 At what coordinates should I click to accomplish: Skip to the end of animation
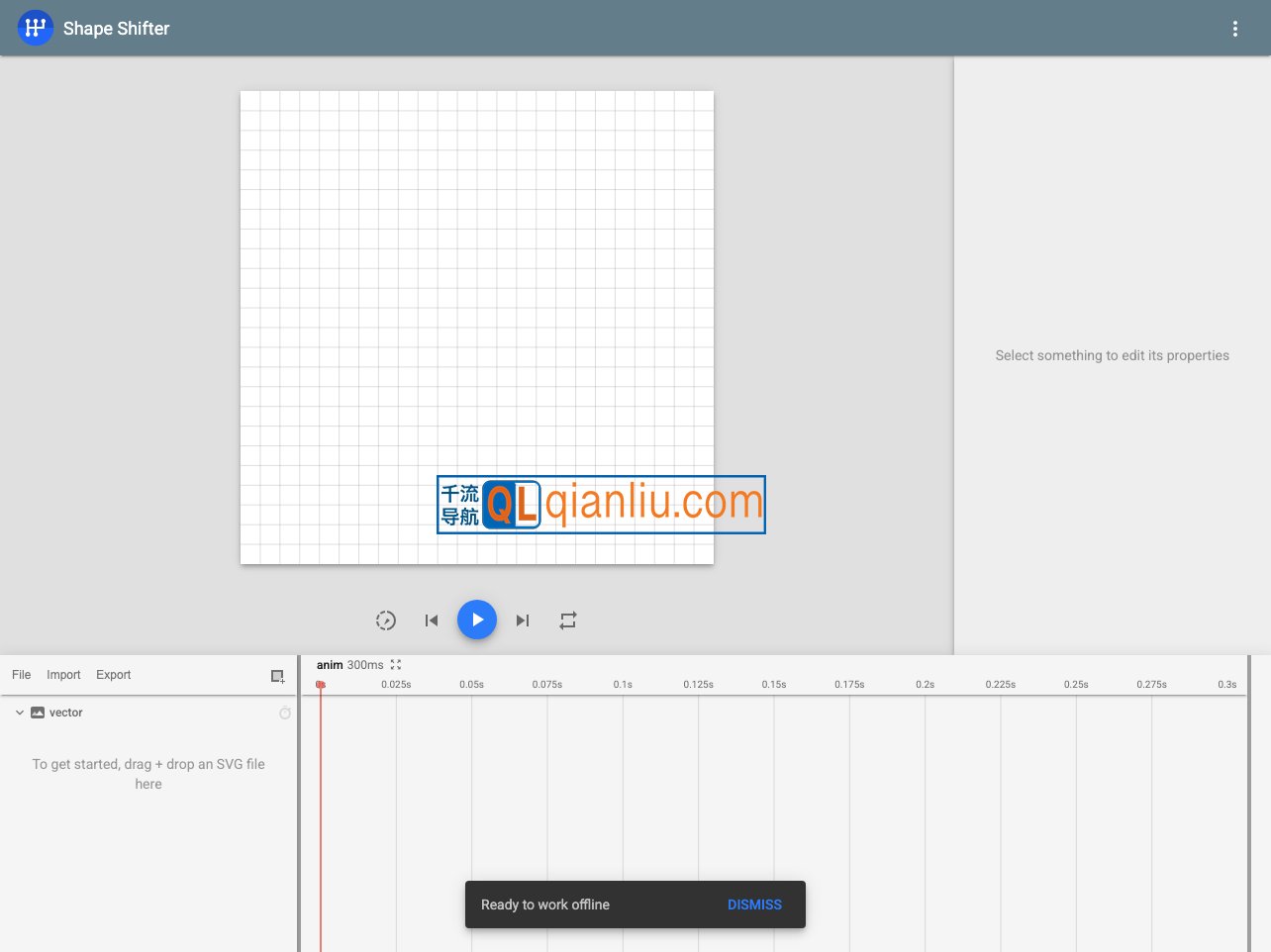tap(523, 620)
